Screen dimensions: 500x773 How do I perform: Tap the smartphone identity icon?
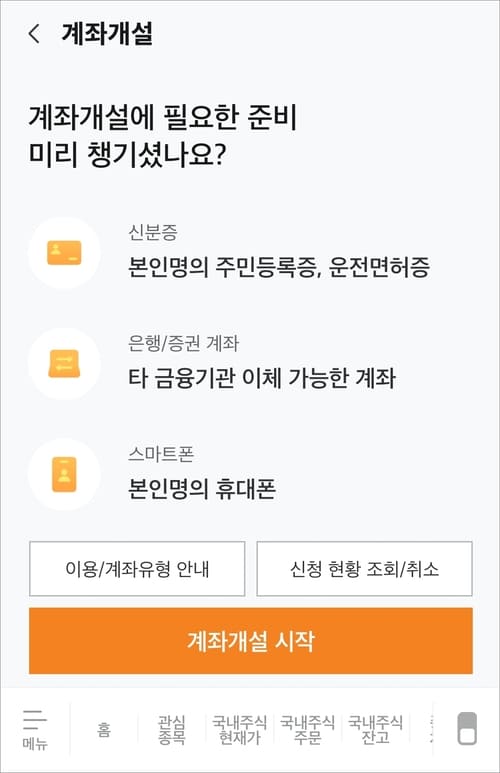pyautogui.click(x=64, y=475)
